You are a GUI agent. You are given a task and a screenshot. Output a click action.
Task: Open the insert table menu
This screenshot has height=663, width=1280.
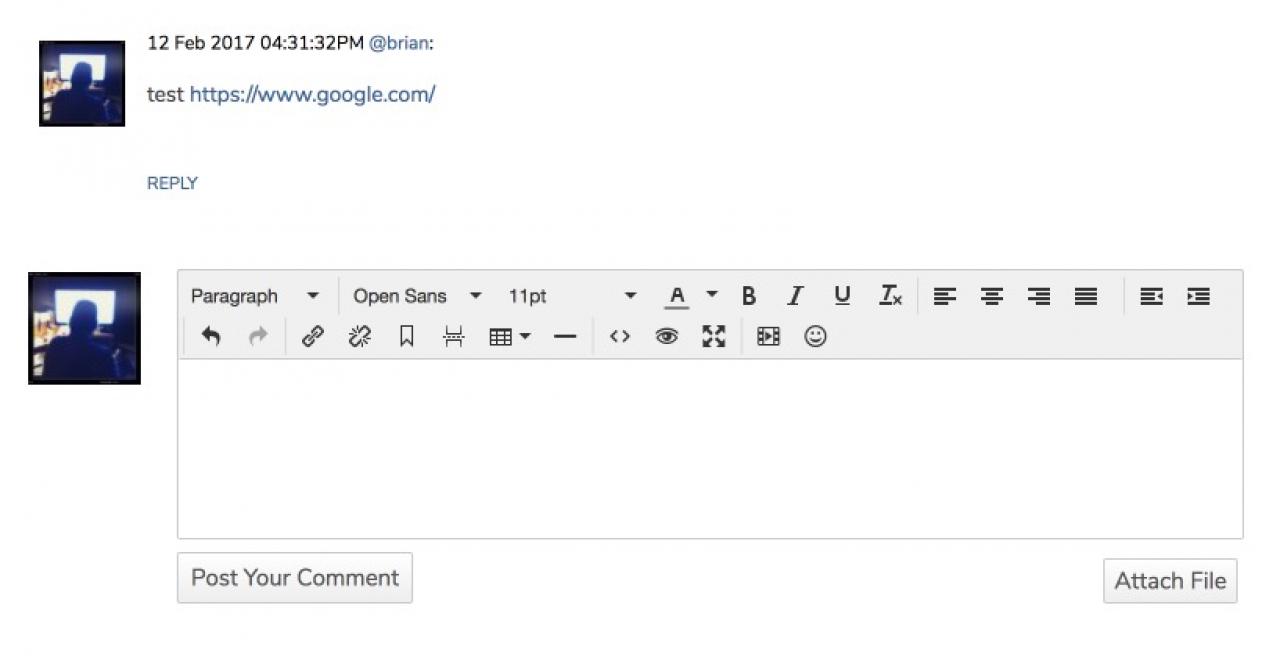(x=509, y=337)
